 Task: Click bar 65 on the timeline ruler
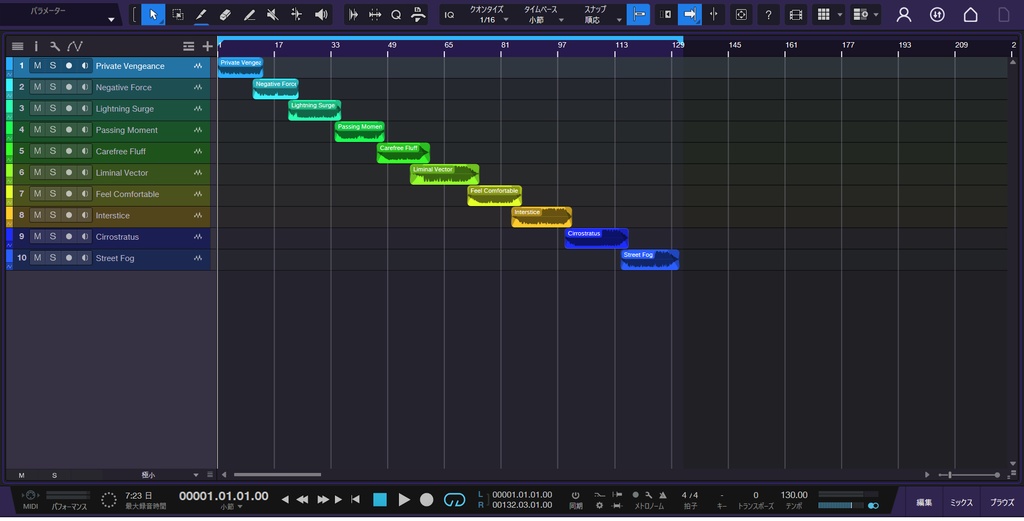(449, 45)
